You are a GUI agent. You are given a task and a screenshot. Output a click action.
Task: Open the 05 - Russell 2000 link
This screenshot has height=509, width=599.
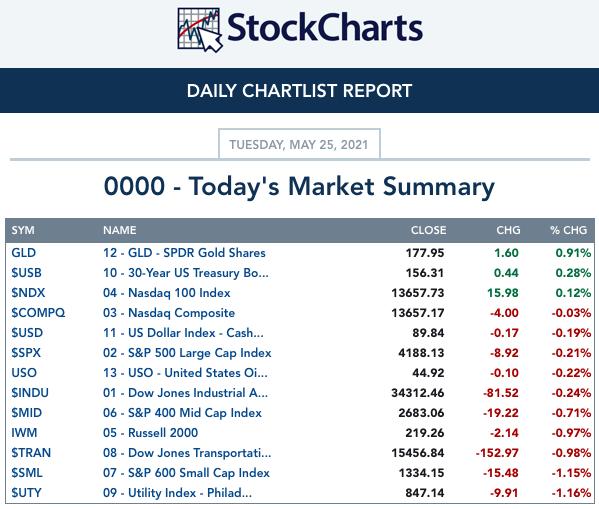[x=151, y=433]
